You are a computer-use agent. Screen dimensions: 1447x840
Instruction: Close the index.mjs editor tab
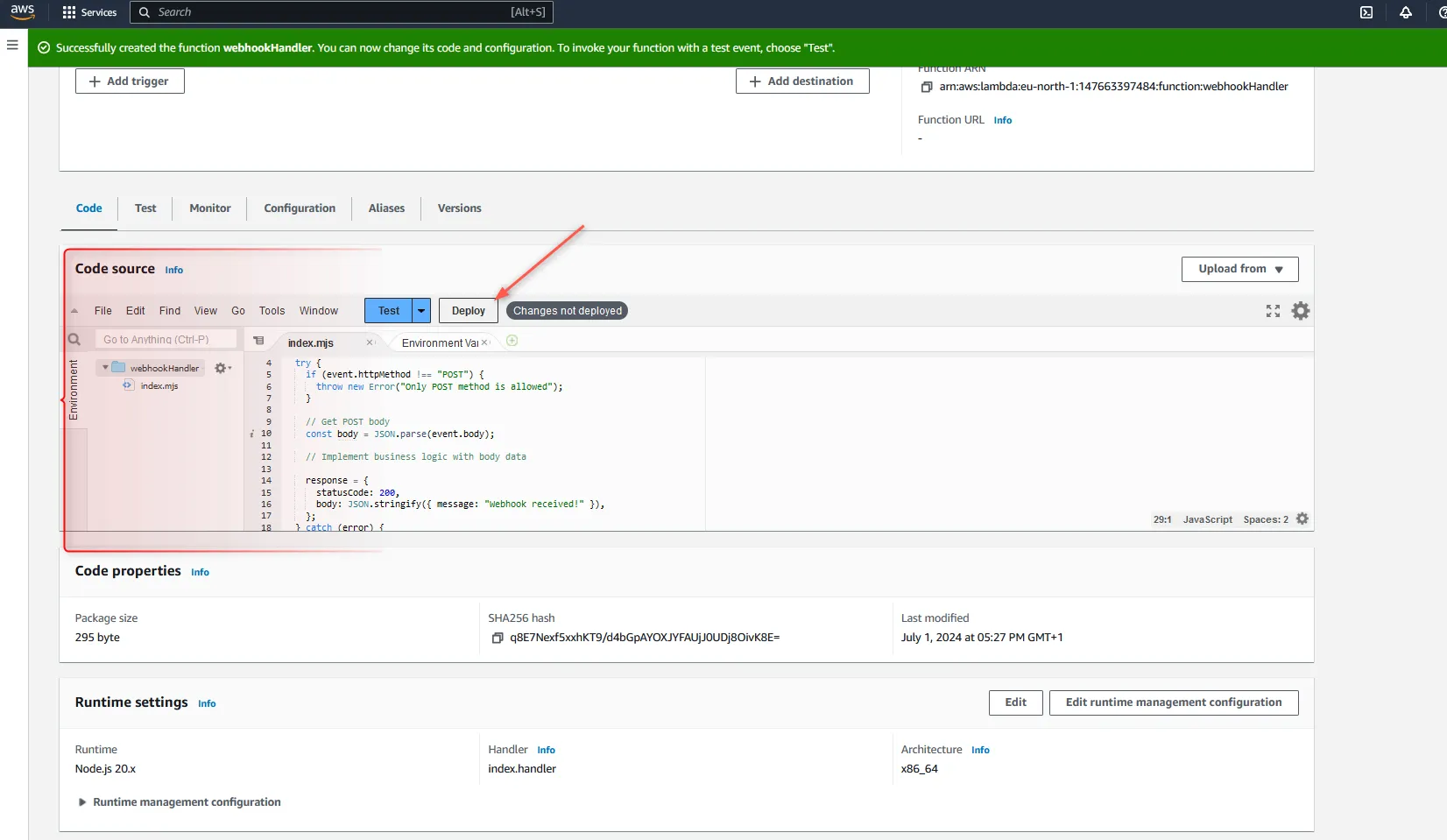point(370,342)
